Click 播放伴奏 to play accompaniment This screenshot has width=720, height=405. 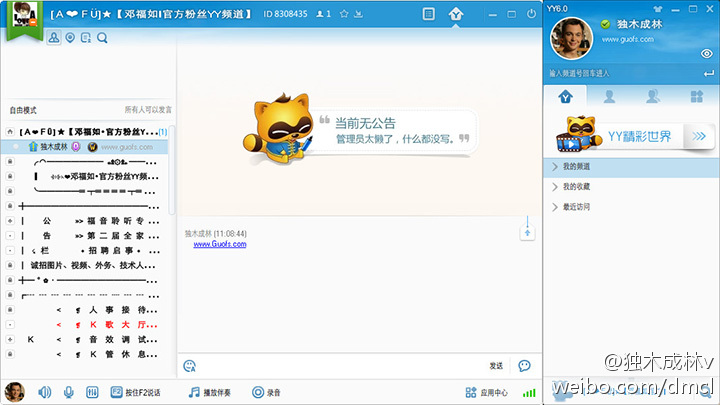210,392
